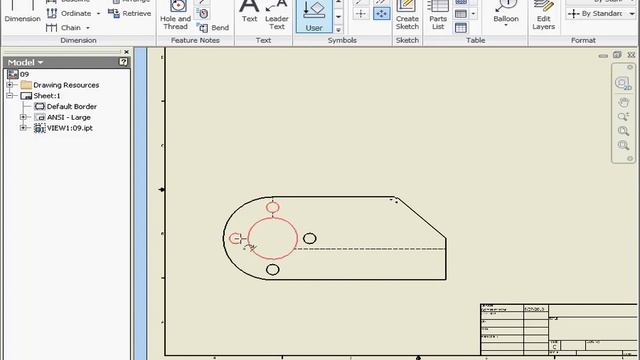640x360 pixels.
Task: Choose the Leader Text tool
Action: tap(277, 16)
